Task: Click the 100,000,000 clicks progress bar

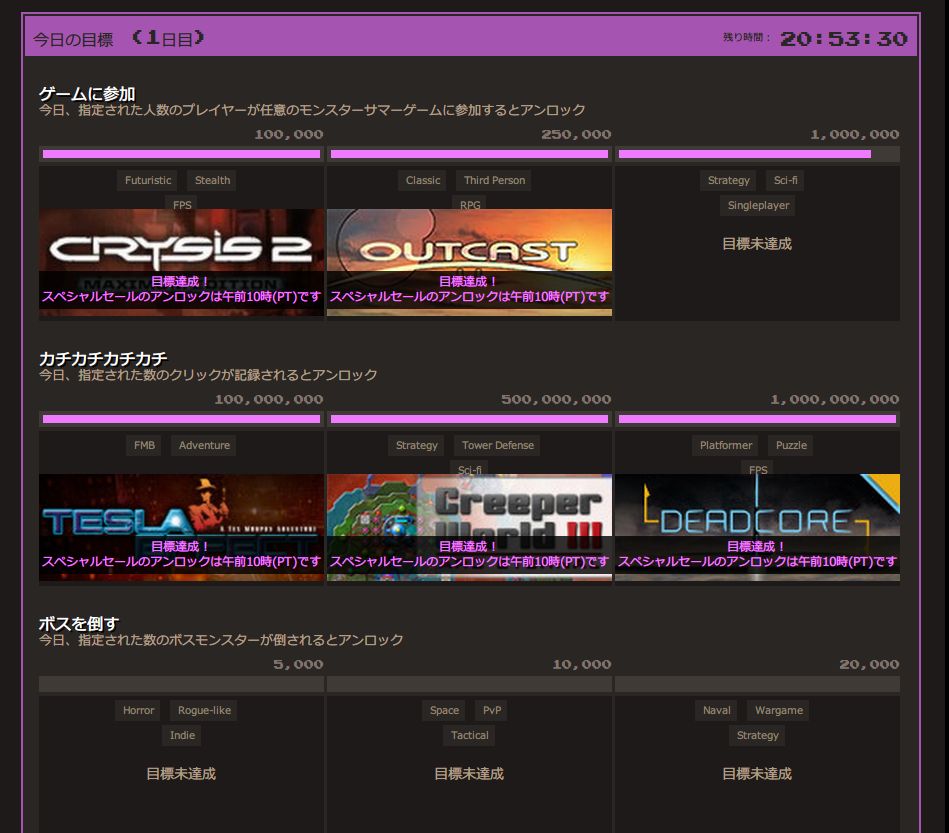Action: pos(181,419)
